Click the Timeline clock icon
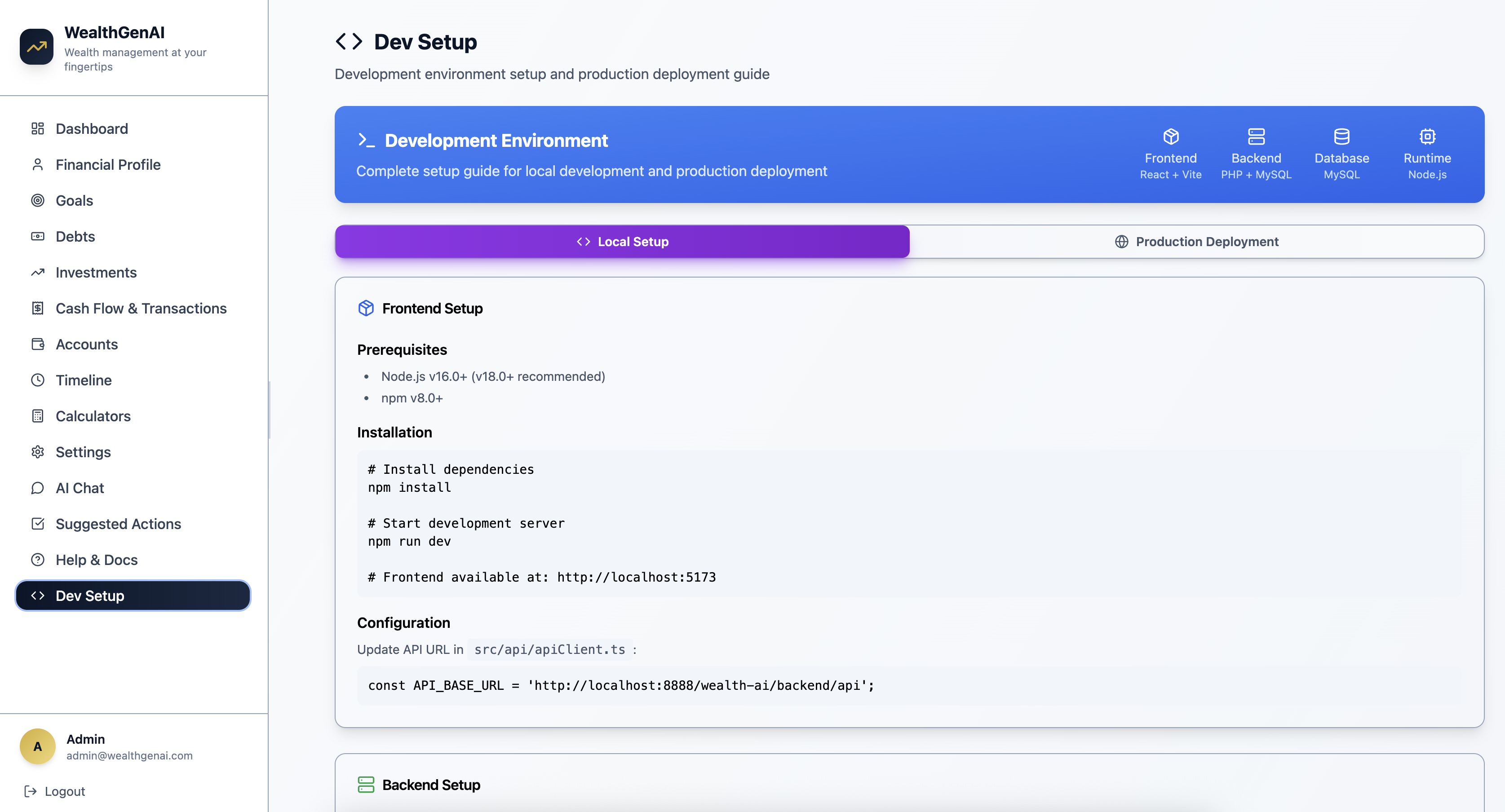 (x=37, y=380)
